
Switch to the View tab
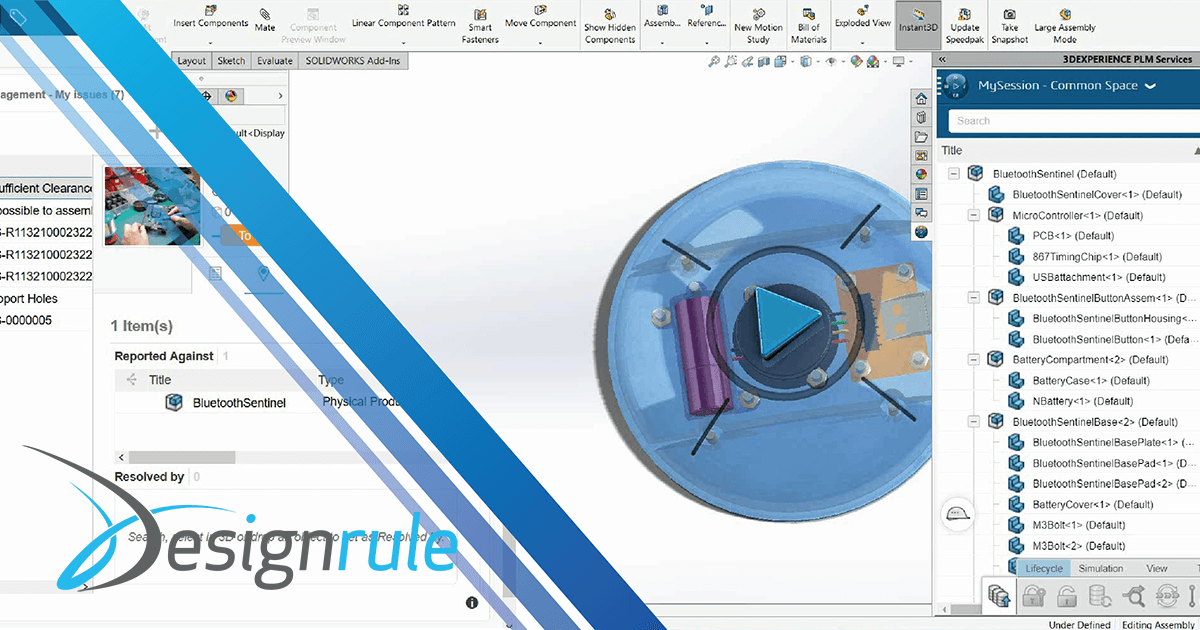coord(1156,568)
